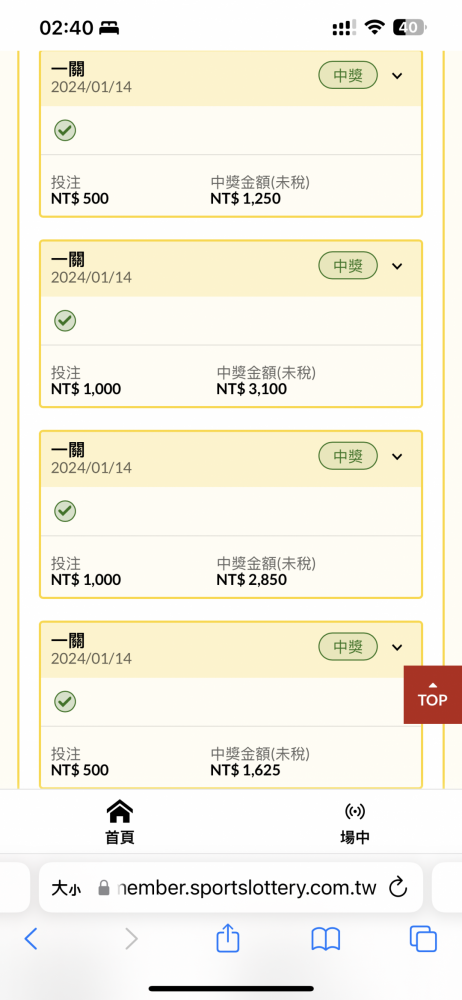This screenshot has height=1000, width=462.
Task: Expand the bet card winning NT$ 1,625
Action: [397, 647]
